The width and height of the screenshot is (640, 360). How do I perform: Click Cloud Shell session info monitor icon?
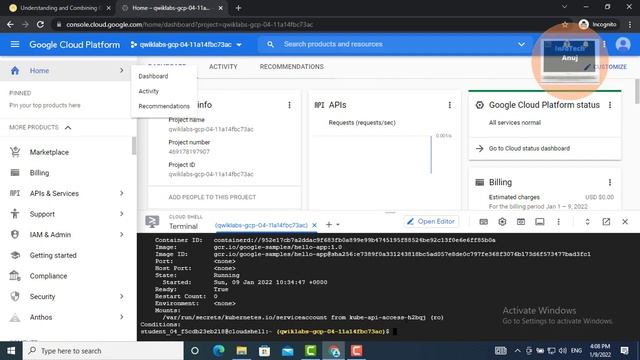click(540, 222)
